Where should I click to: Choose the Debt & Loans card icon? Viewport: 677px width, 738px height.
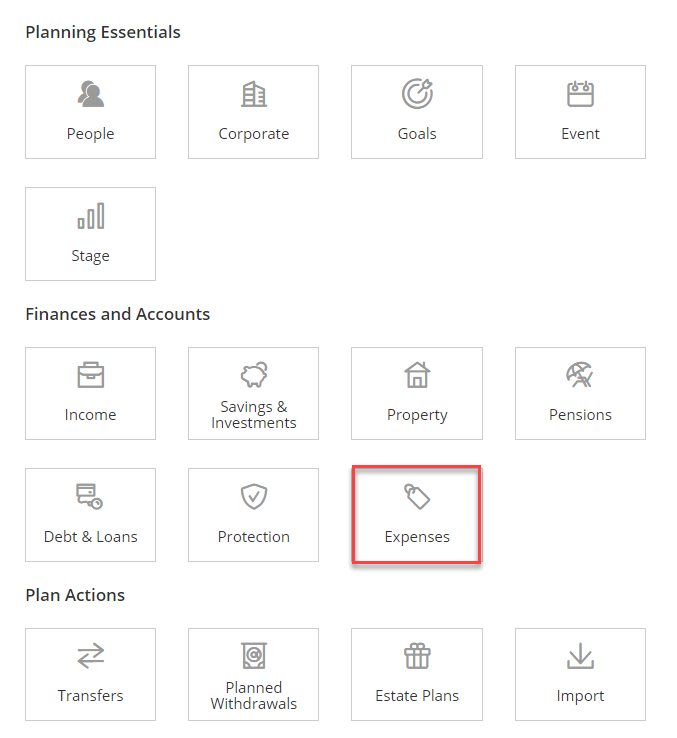(x=89, y=497)
